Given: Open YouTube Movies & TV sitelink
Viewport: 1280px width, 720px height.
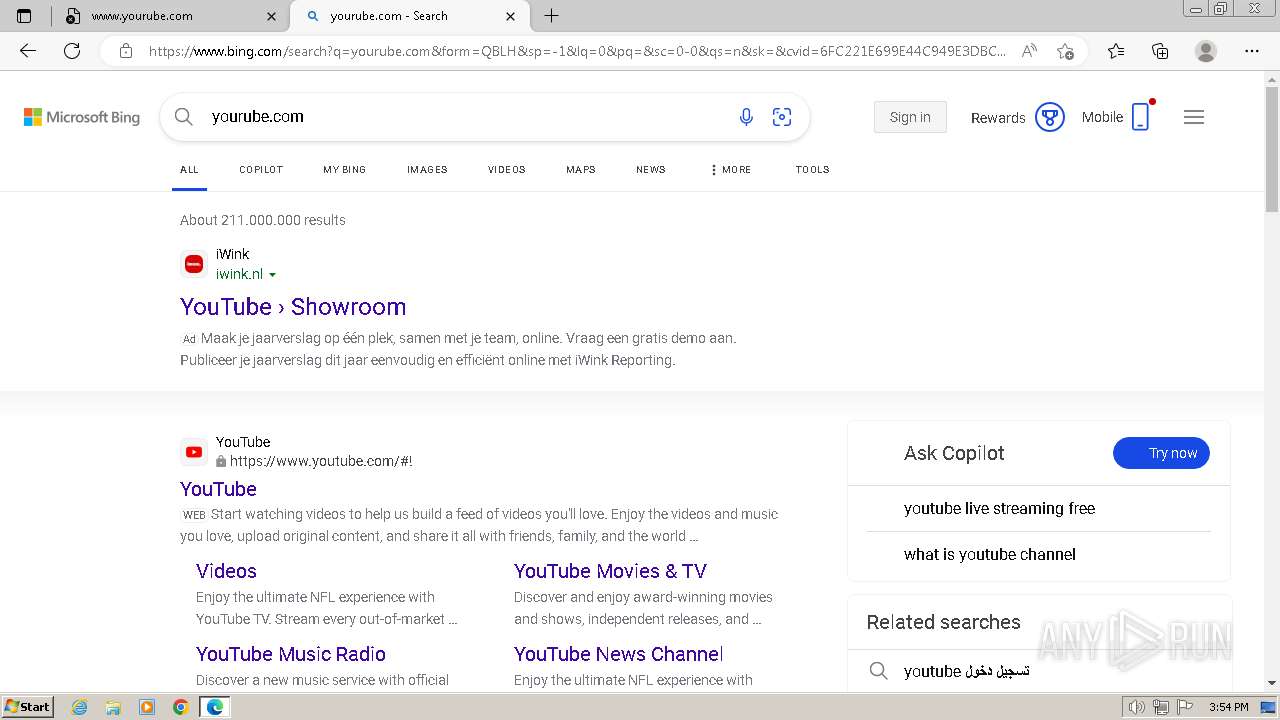Looking at the screenshot, I should 610,571.
